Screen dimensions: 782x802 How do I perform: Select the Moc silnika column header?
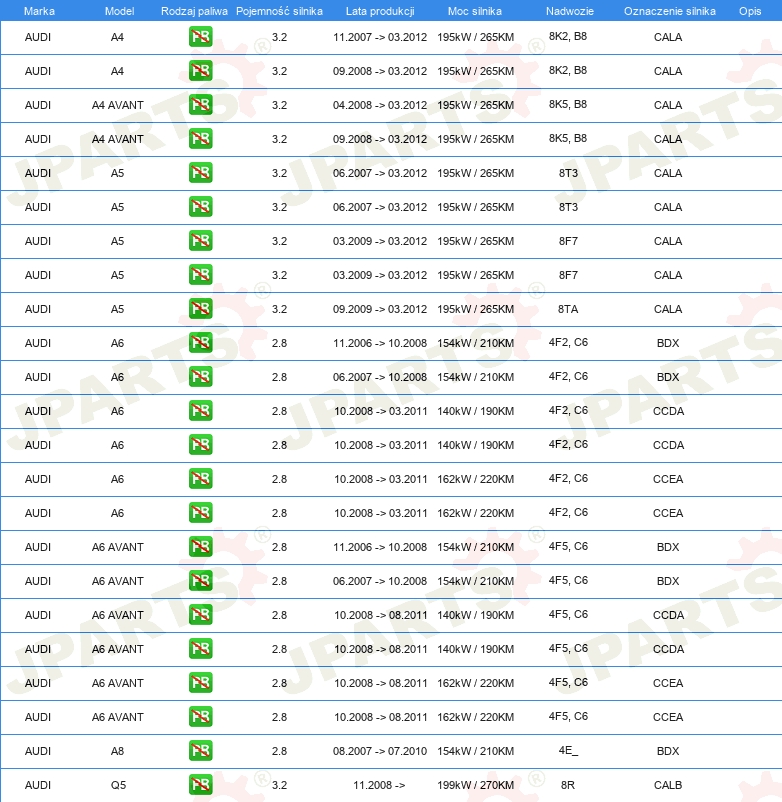[x=475, y=11]
